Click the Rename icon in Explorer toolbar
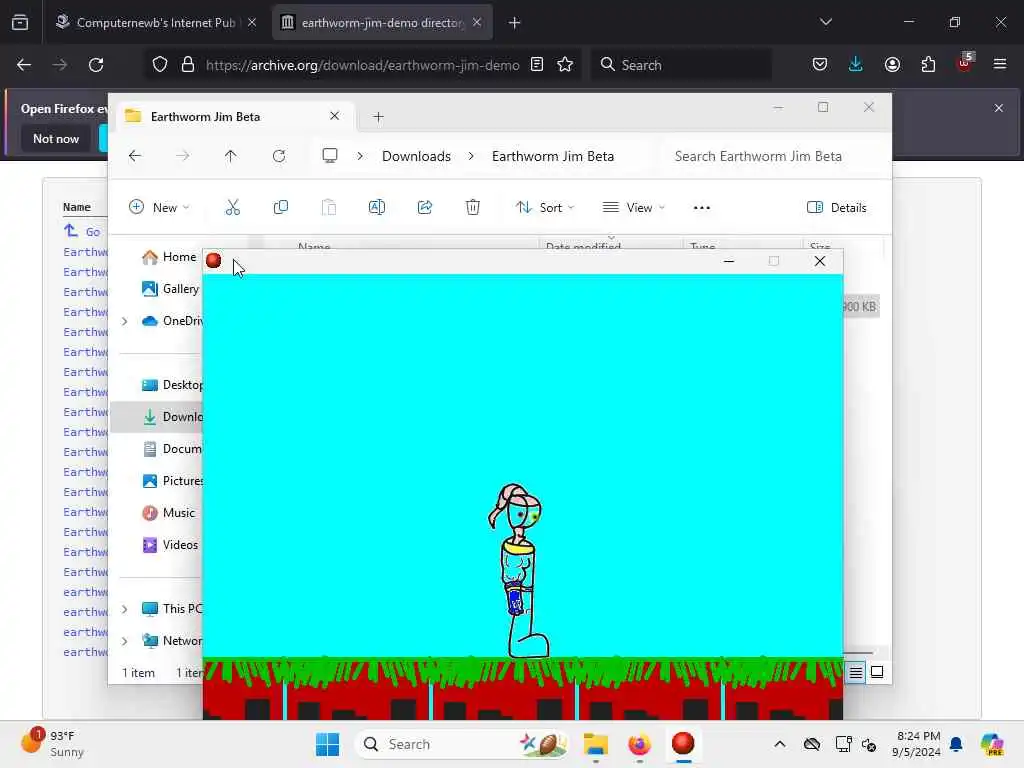Screen dimensions: 1024x768 click(x=377, y=208)
